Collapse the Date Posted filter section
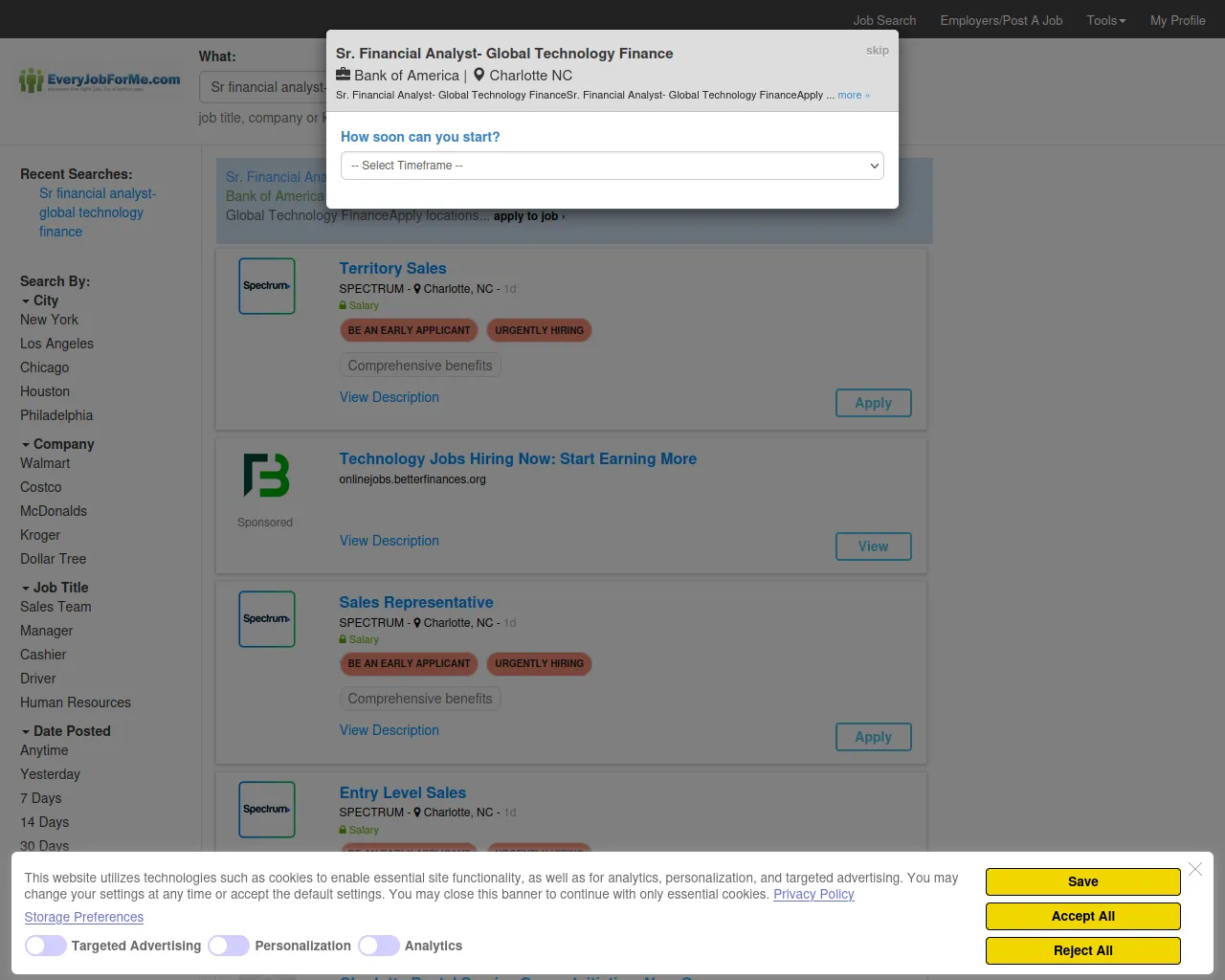The image size is (1225, 980). (x=66, y=731)
